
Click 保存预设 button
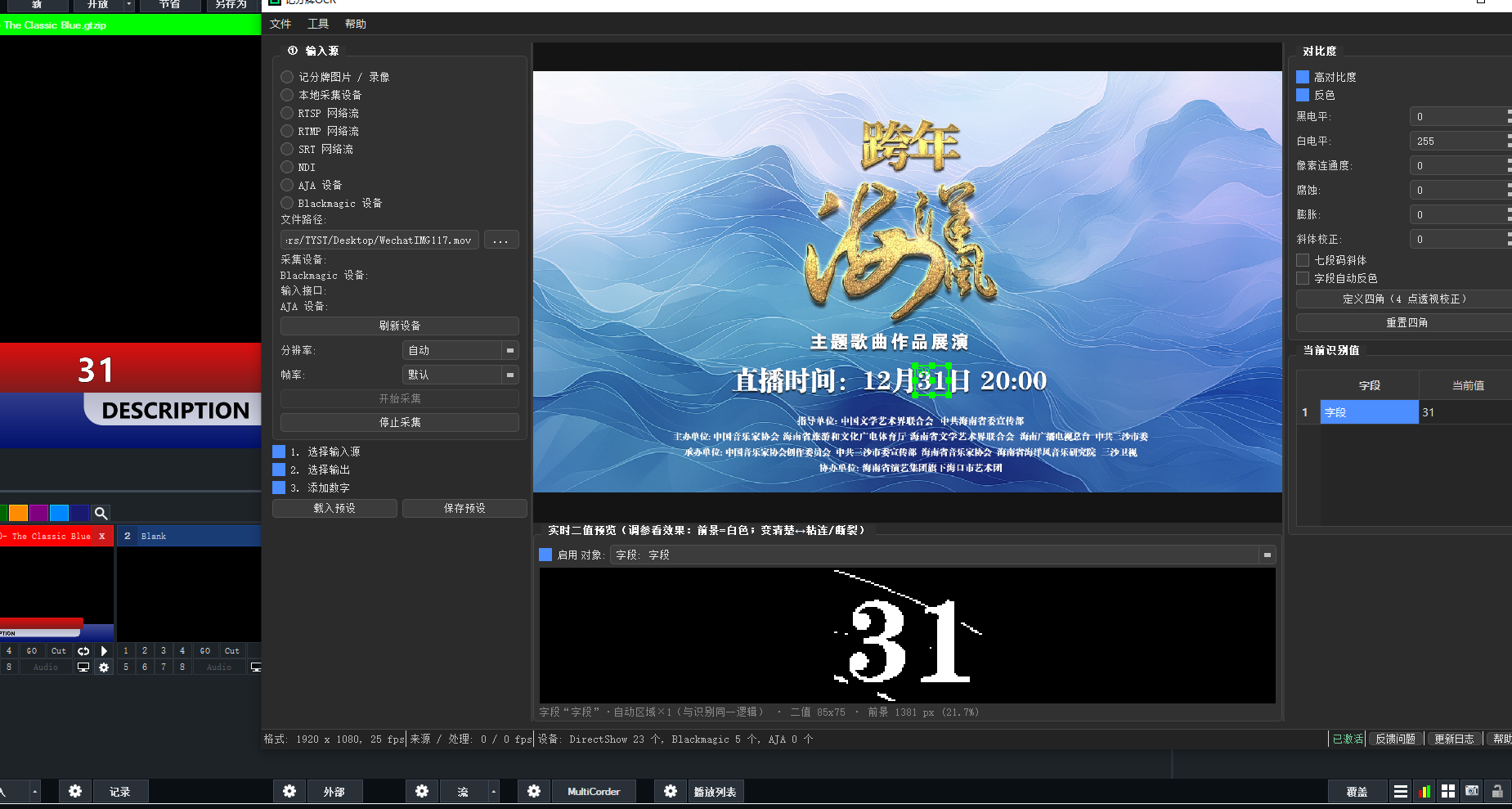click(x=464, y=508)
